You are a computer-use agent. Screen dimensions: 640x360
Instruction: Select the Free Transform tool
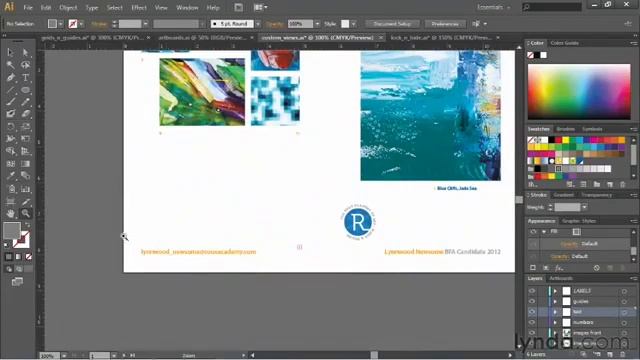point(25,139)
